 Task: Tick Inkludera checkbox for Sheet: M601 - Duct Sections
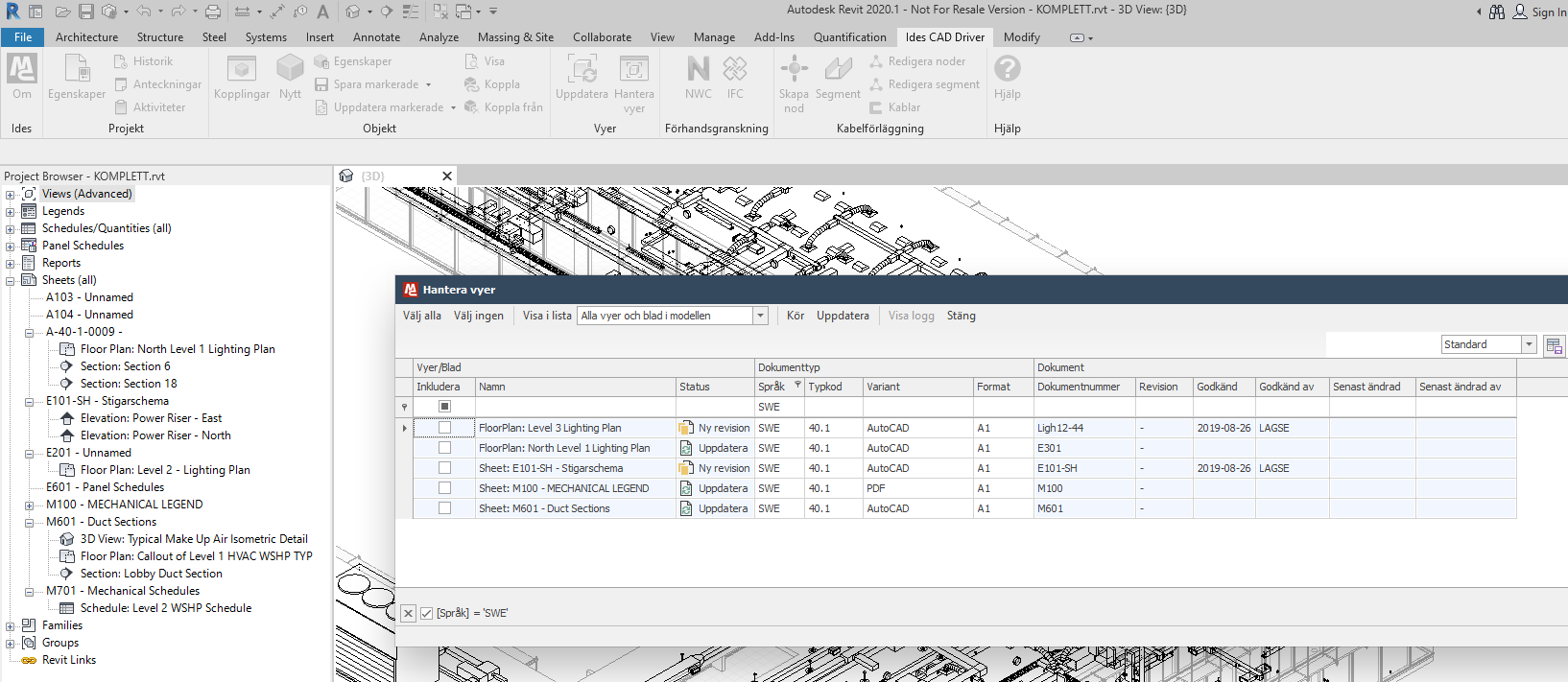(x=444, y=508)
